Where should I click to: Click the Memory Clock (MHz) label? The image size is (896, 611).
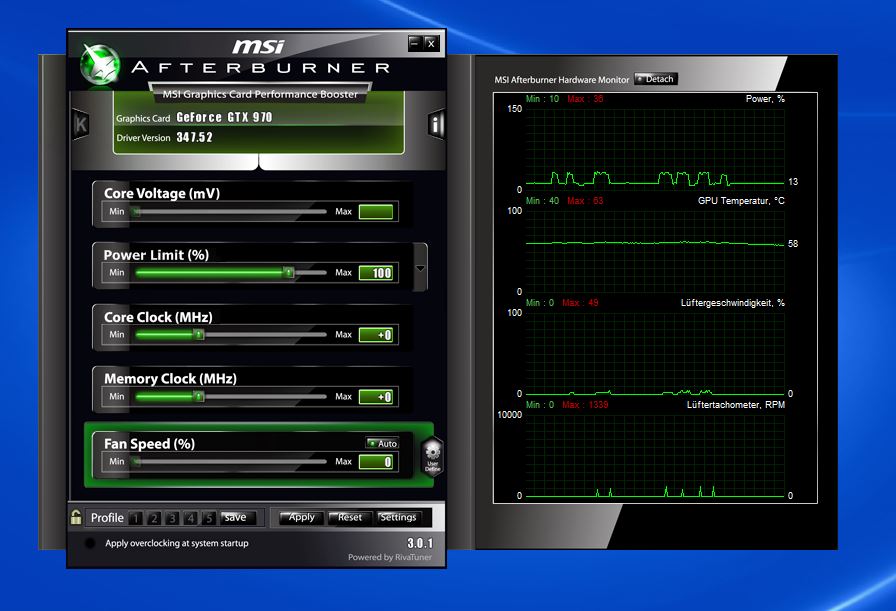[x=170, y=378]
